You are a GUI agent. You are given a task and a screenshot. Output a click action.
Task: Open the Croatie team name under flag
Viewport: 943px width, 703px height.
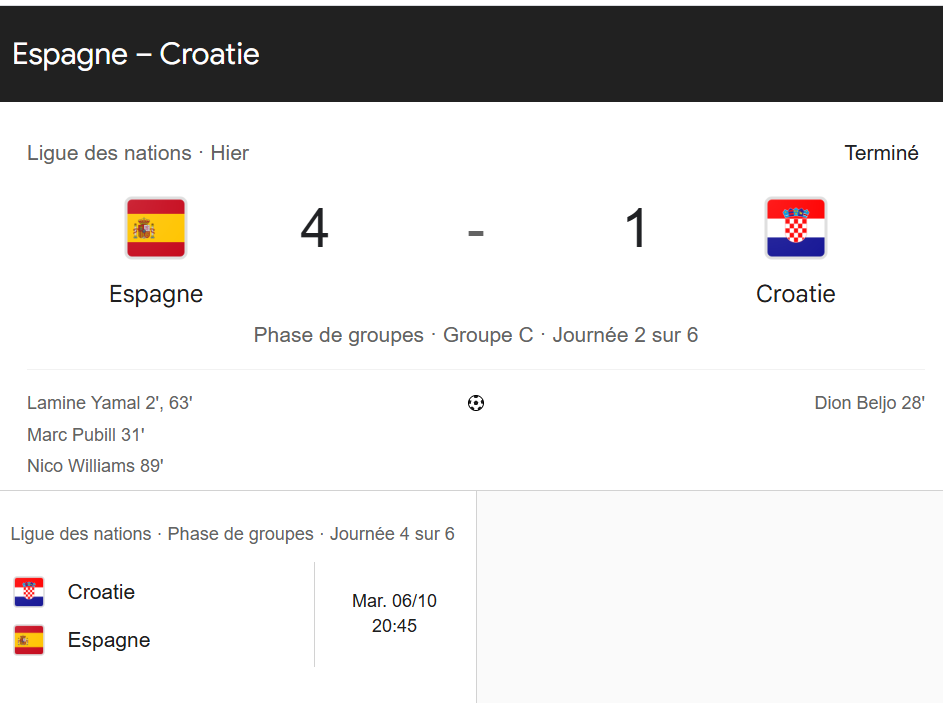(796, 294)
